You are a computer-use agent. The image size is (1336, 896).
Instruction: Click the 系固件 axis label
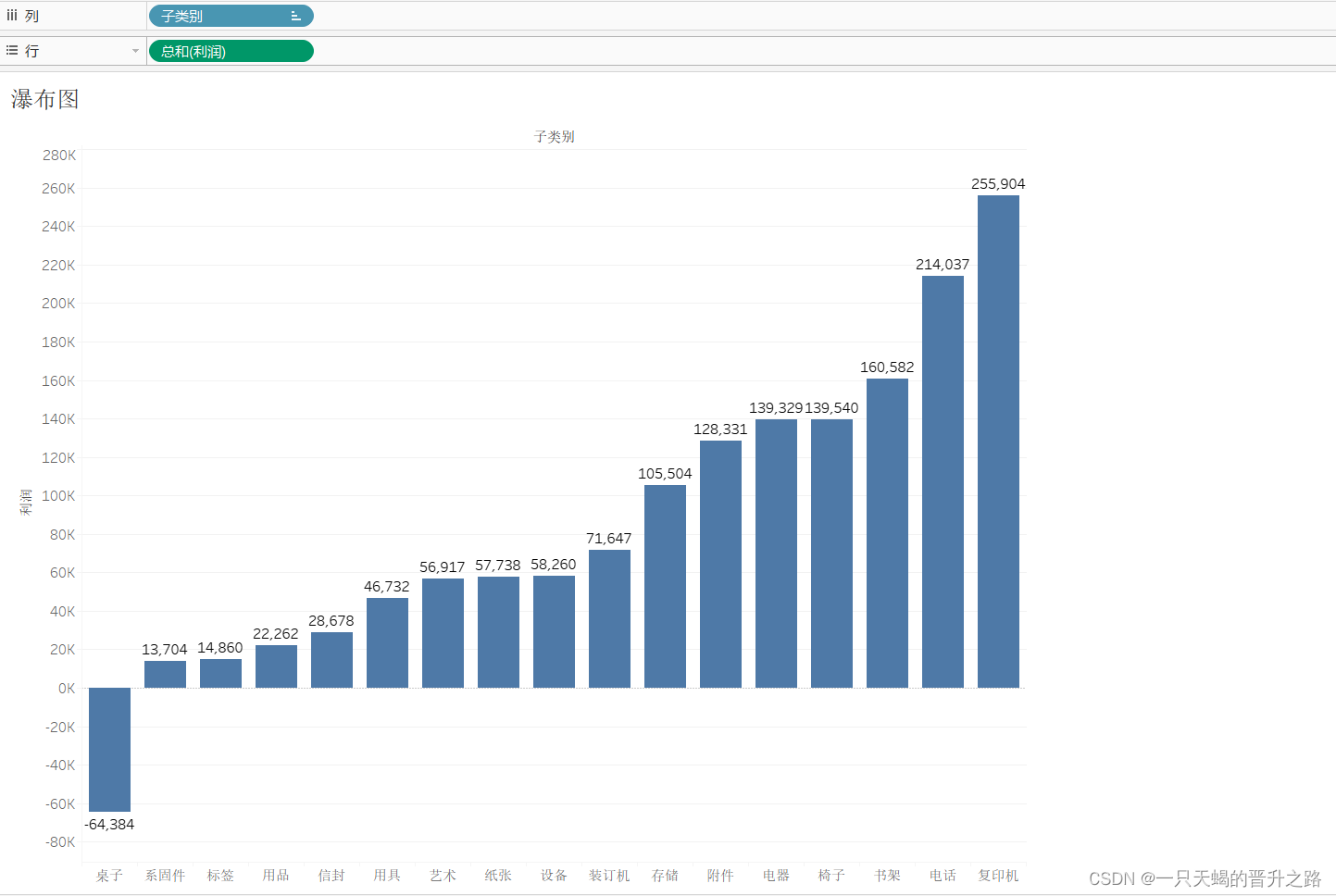click(x=165, y=875)
